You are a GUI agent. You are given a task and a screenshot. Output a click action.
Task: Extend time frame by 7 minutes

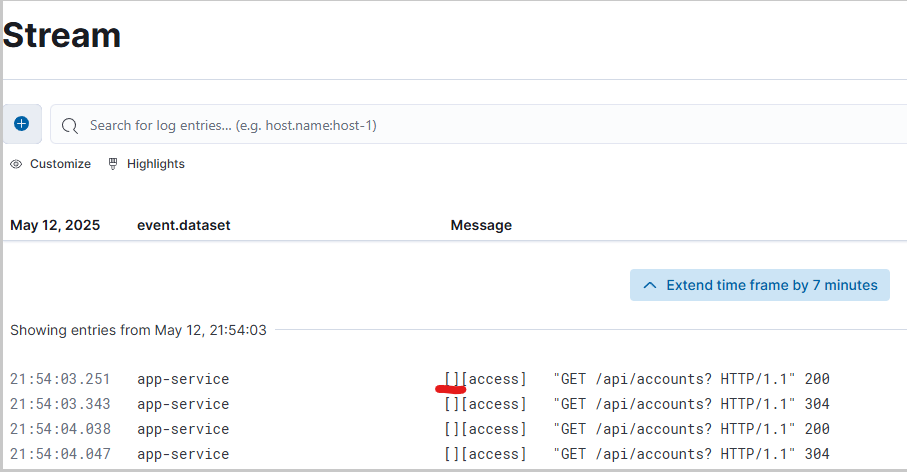click(x=771, y=285)
